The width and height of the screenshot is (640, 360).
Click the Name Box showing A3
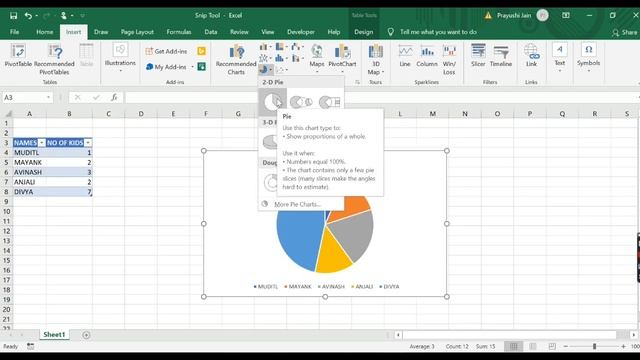tap(27, 97)
